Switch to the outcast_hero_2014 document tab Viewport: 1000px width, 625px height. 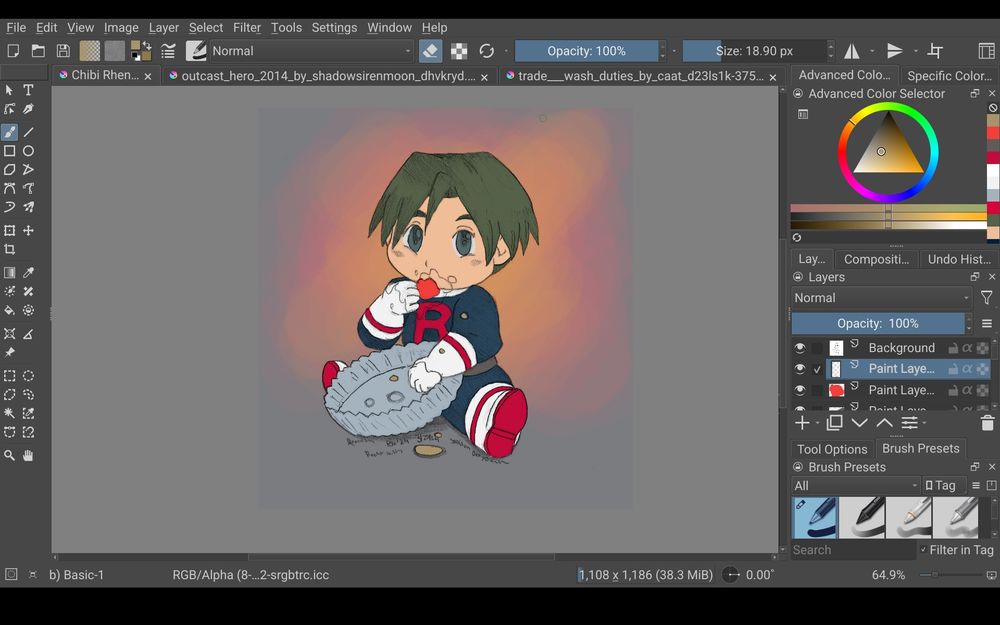pos(328,76)
